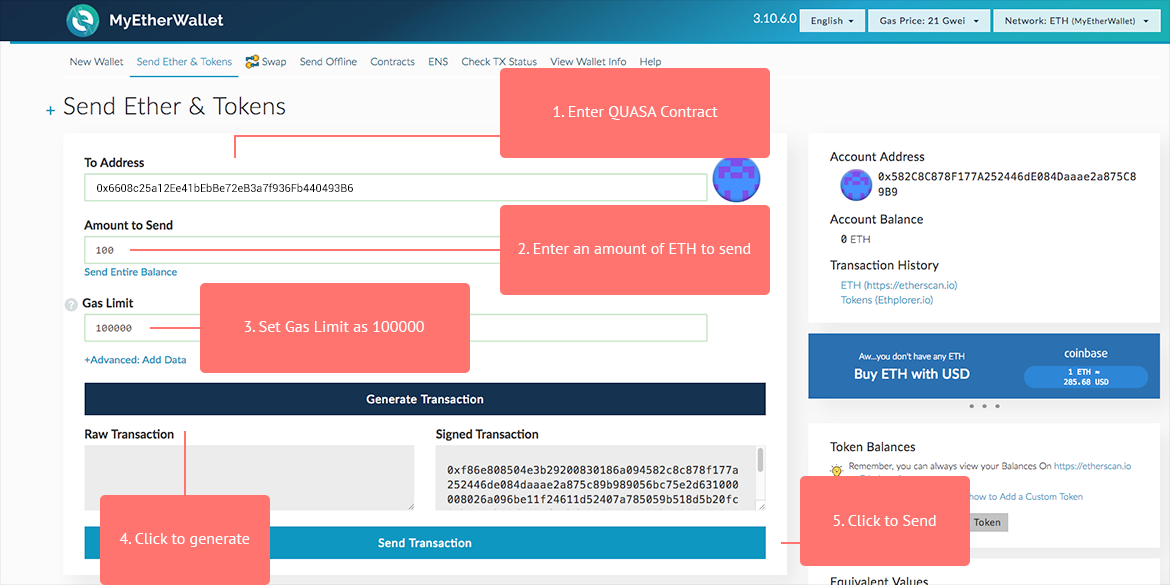
Task: Expand the plus icon beside the page heading
Action: click(51, 111)
